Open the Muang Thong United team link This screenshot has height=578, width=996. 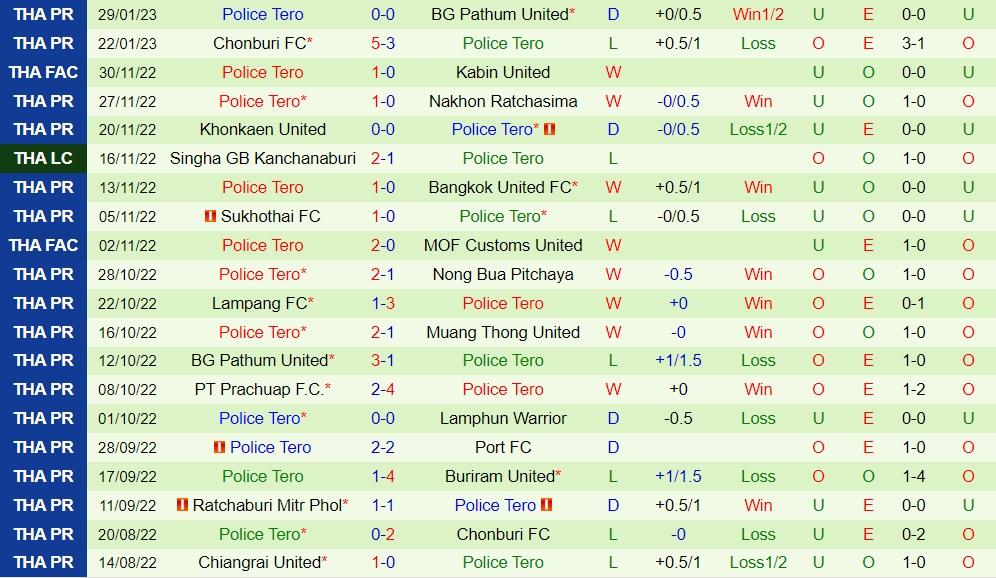(x=503, y=332)
